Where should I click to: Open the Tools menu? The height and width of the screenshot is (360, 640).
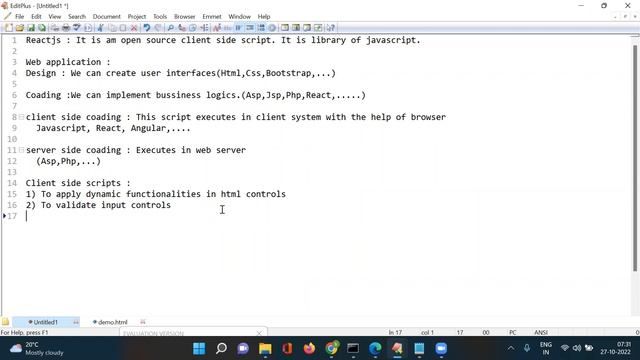tap(160, 17)
